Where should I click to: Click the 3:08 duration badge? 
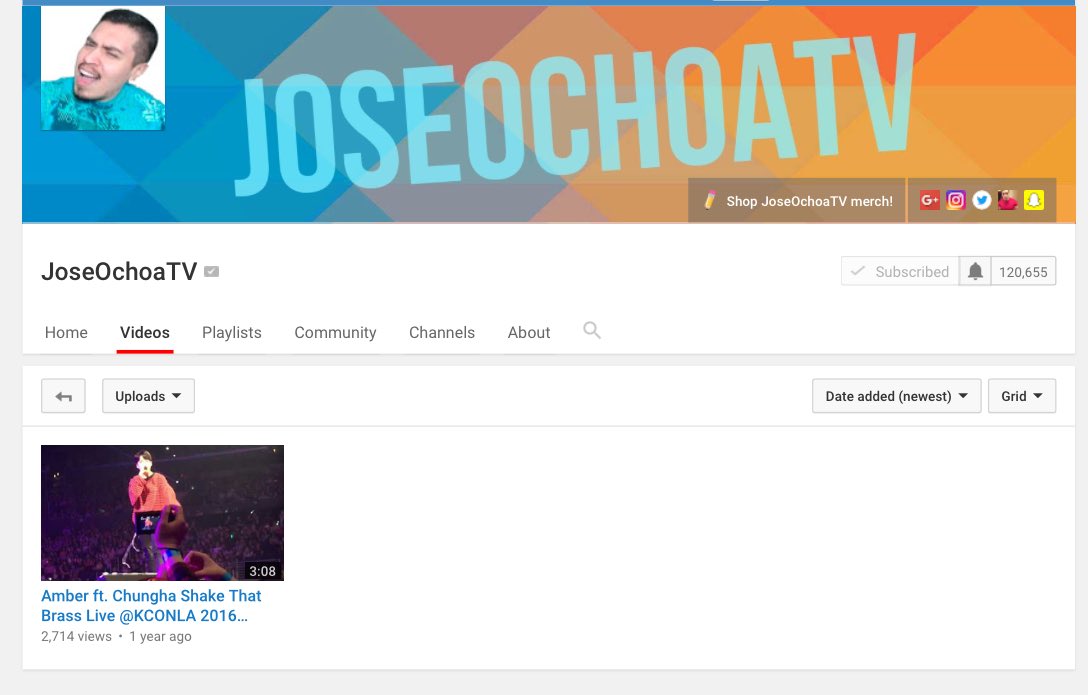point(262,571)
